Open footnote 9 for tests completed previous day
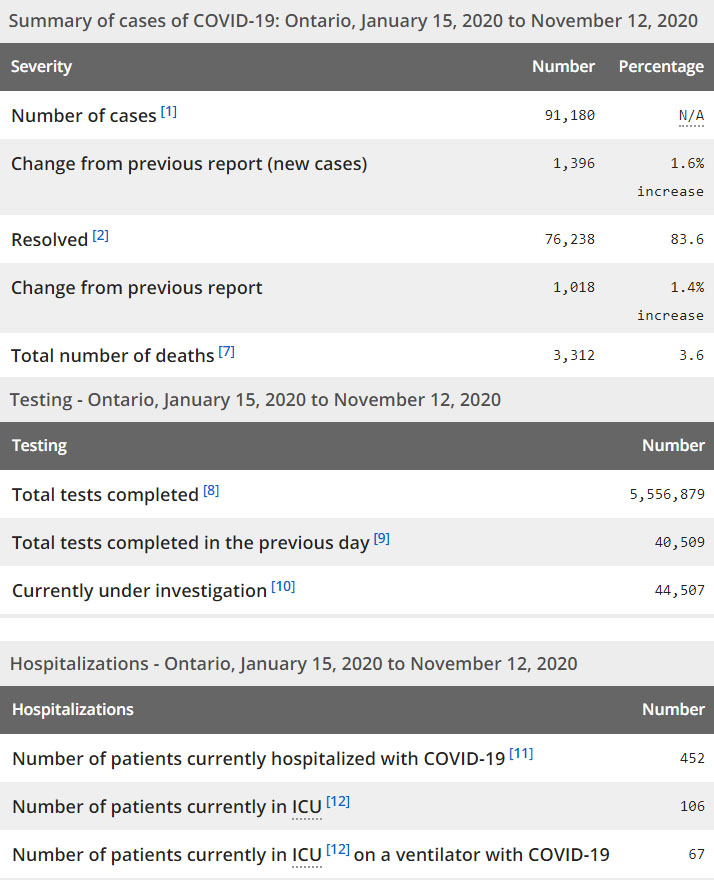The width and height of the screenshot is (714, 880). tap(382, 539)
